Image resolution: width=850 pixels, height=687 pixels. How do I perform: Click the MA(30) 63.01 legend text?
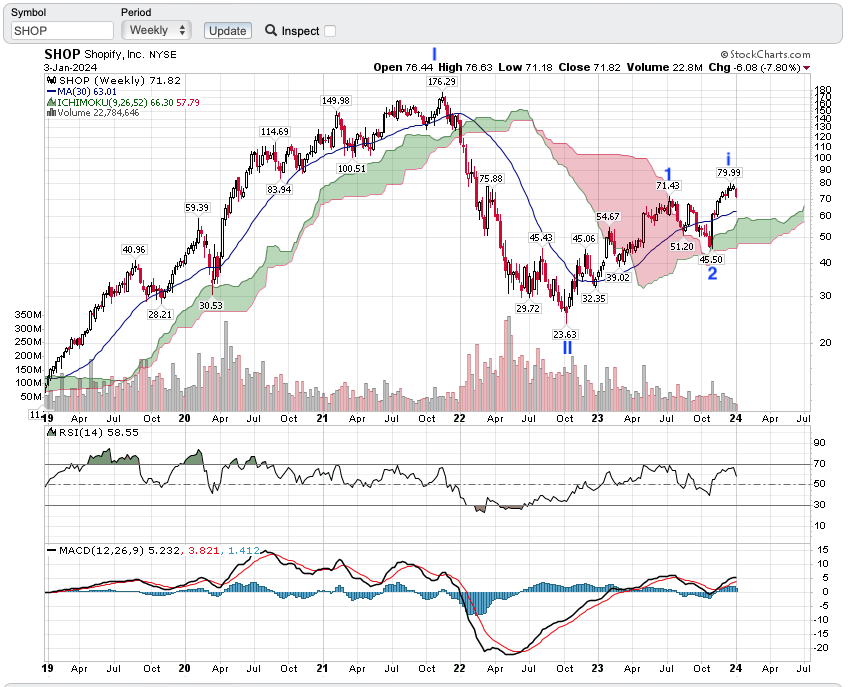pyautogui.click(x=87, y=92)
